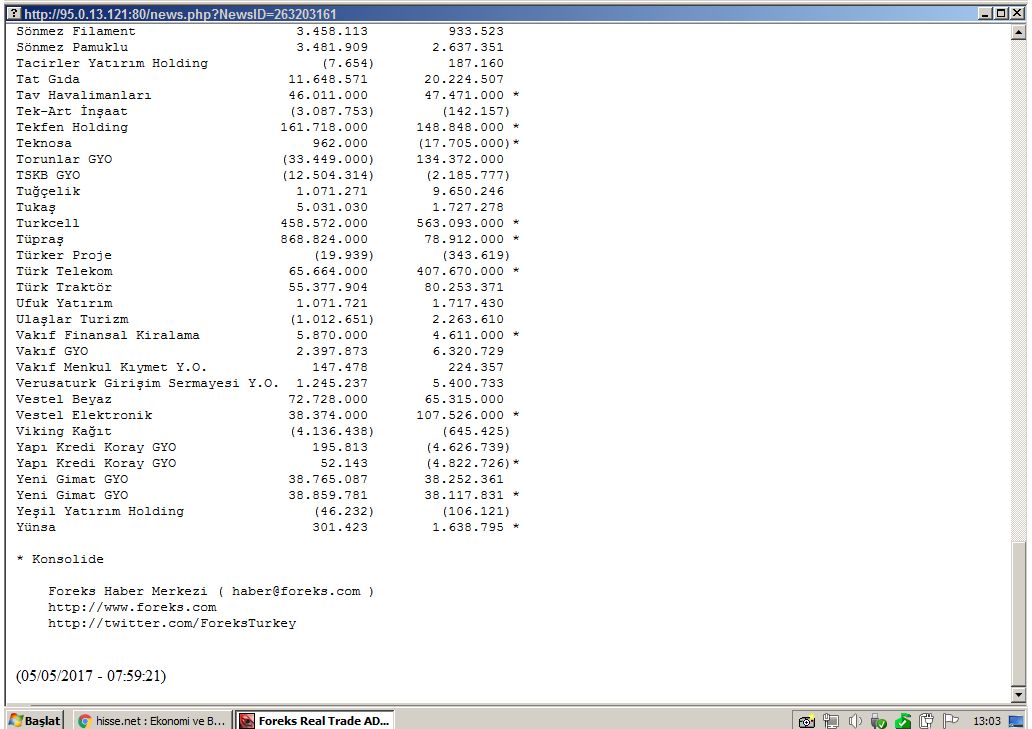Click the Tekfen Holding value 161.718.000
1032x729 pixels.
(x=324, y=127)
